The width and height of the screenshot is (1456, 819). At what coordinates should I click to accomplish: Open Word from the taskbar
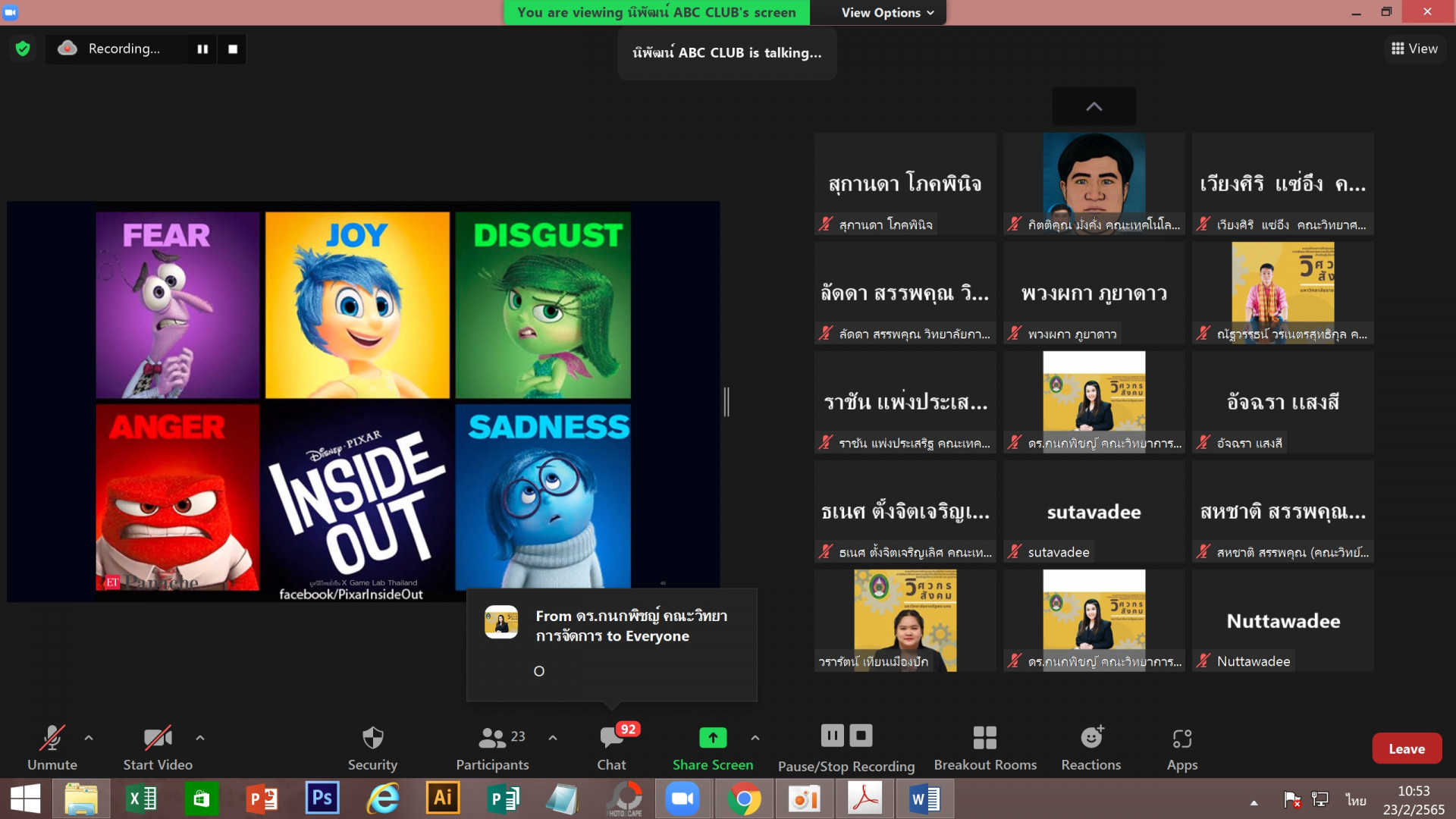coord(925,799)
